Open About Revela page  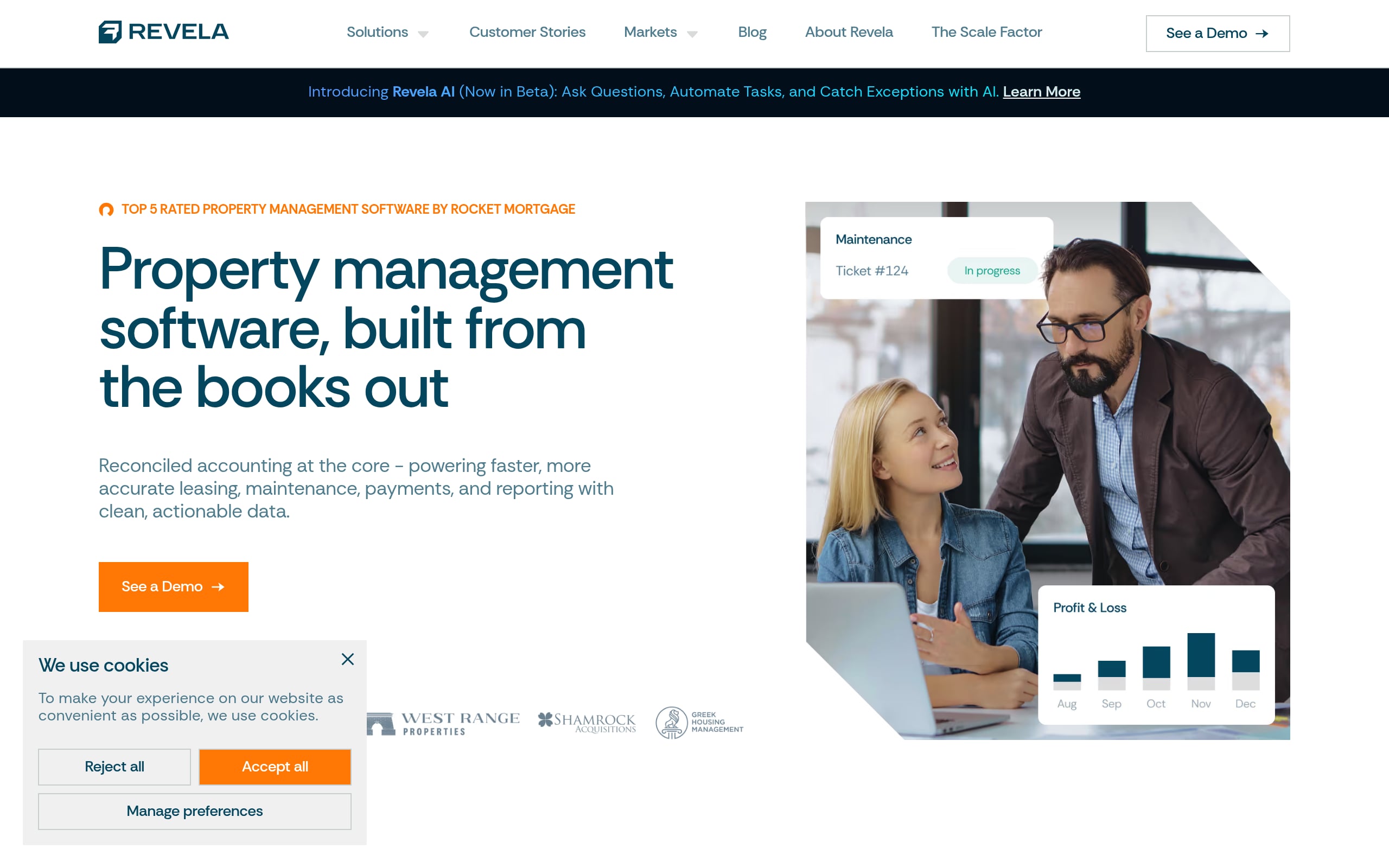point(849,32)
